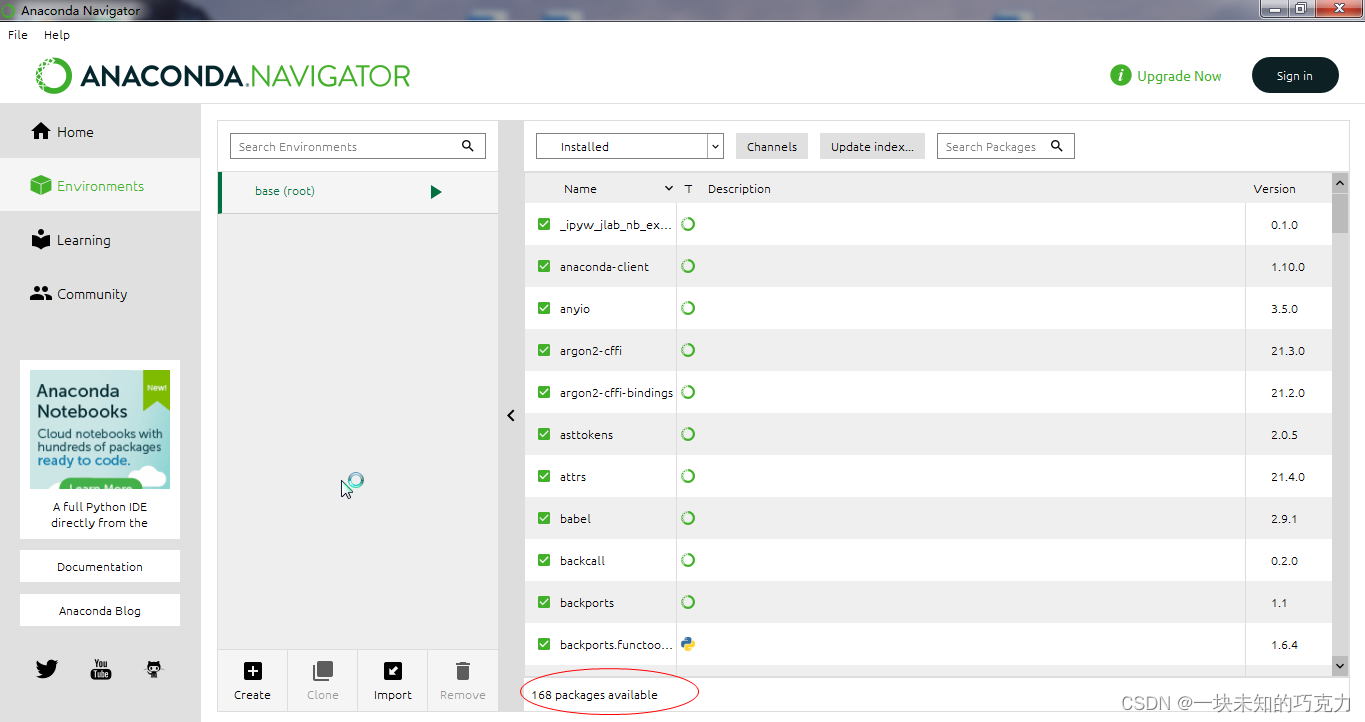The height and width of the screenshot is (722, 1365).
Task: Click the package list vertical scrollbar thumb
Action: (x=1341, y=213)
